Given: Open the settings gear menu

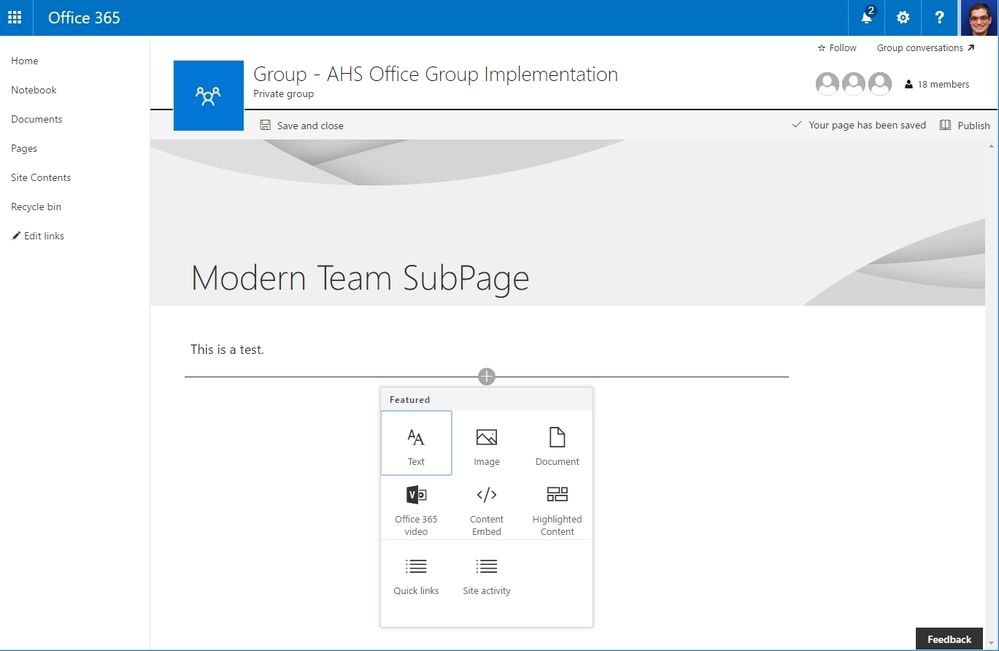Looking at the screenshot, I should pos(903,17).
